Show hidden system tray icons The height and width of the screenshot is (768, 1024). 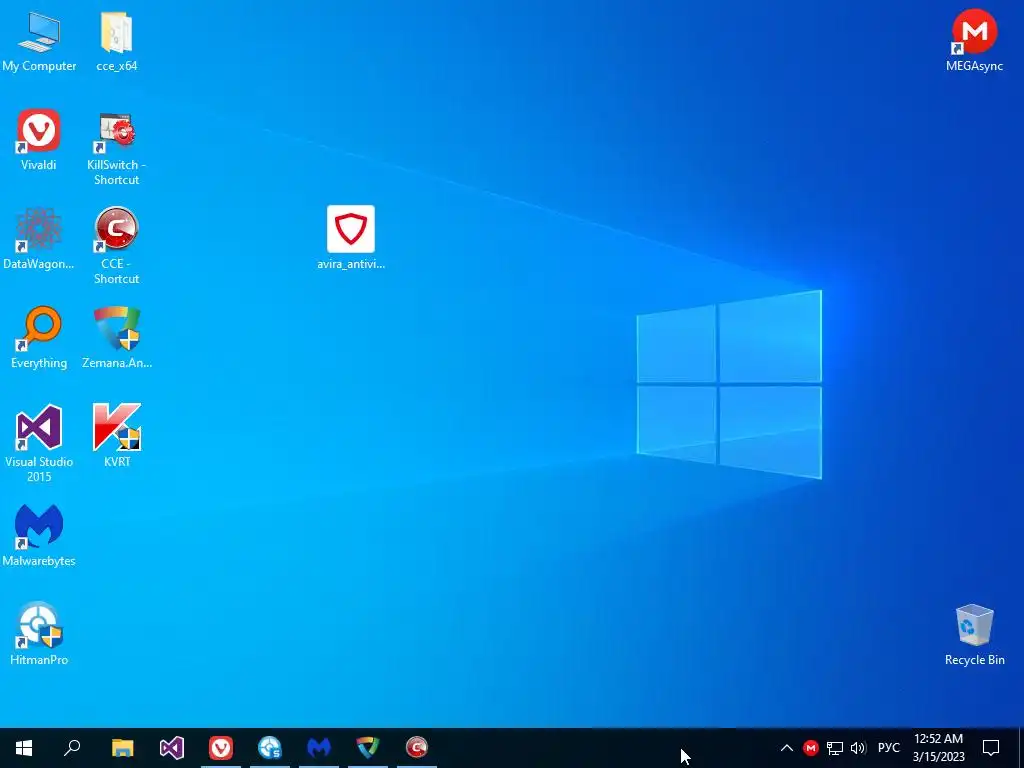(x=787, y=748)
